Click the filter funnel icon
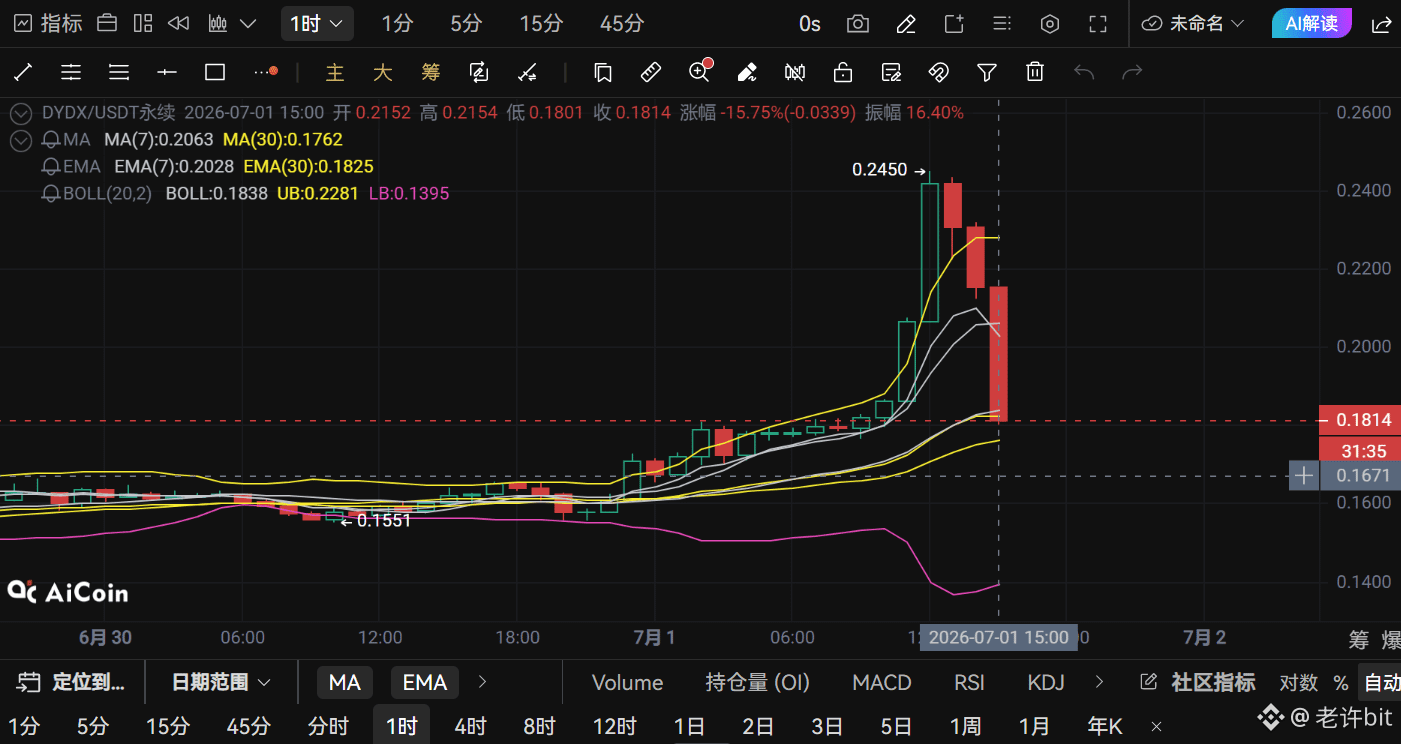The height and width of the screenshot is (744, 1401). point(987,72)
